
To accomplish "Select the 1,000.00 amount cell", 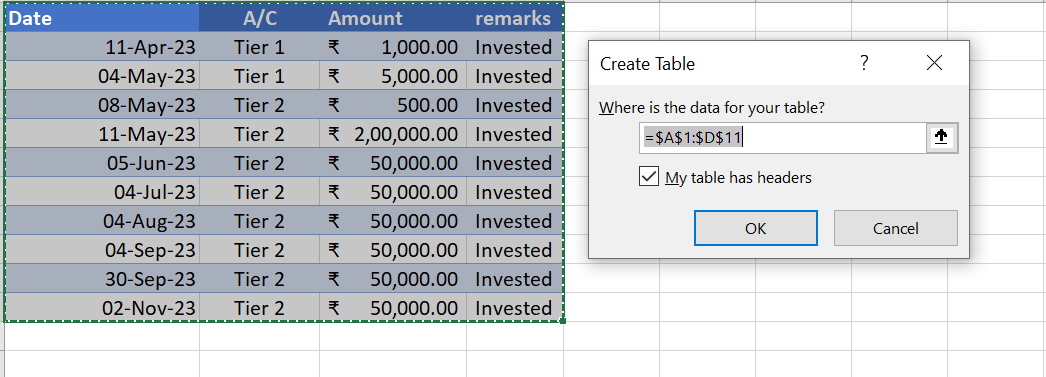I will point(393,47).
